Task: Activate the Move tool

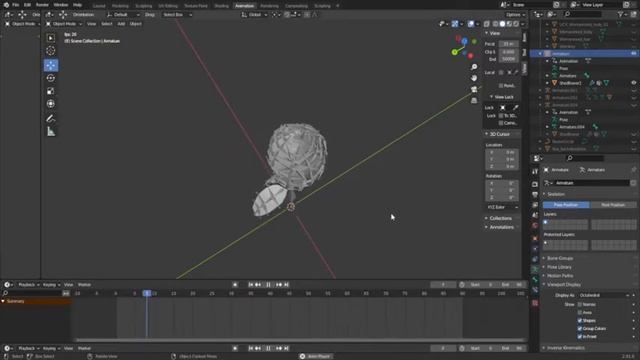Action: tap(51, 65)
